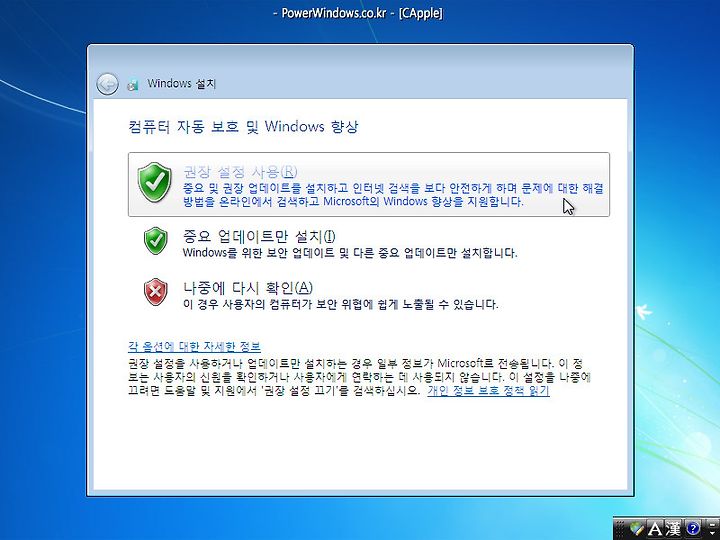Open language bar help question mark

693,529
